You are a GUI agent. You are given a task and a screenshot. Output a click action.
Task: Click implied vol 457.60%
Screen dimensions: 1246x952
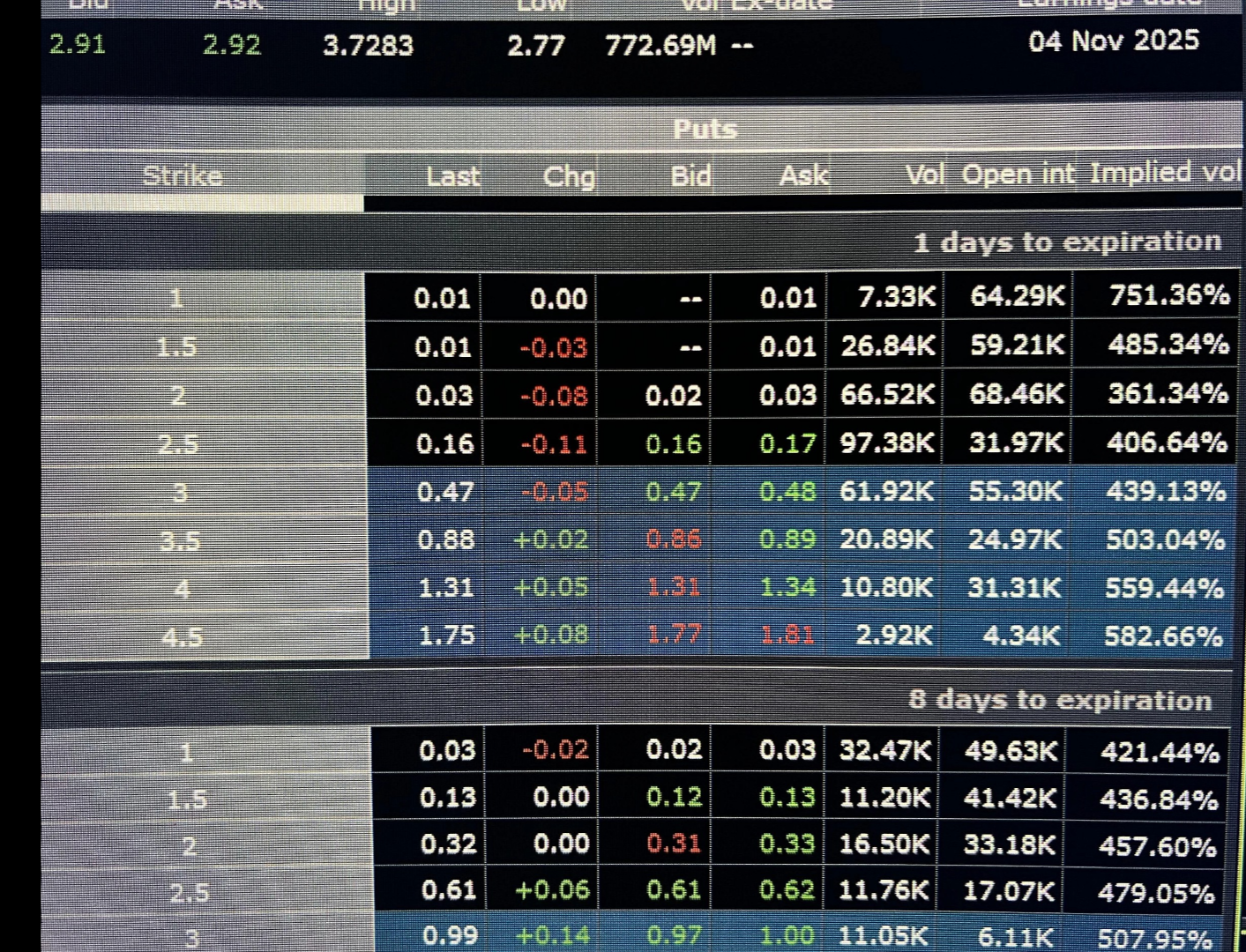(x=1158, y=847)
